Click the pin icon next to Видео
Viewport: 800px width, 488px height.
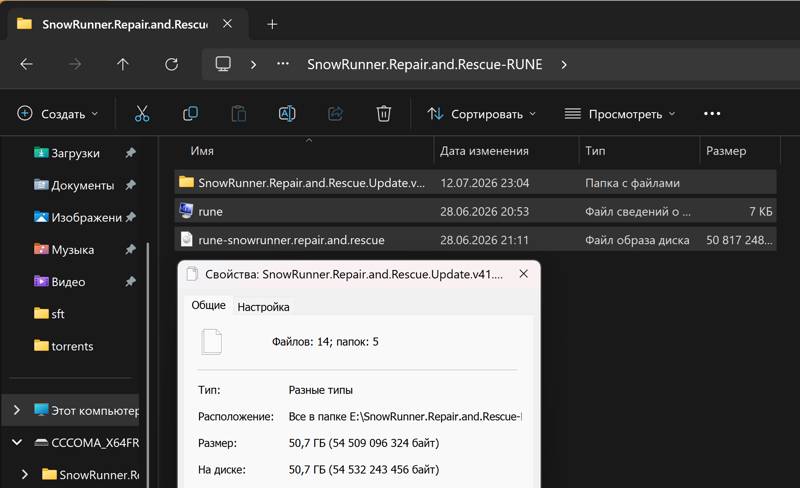[131, 281]
